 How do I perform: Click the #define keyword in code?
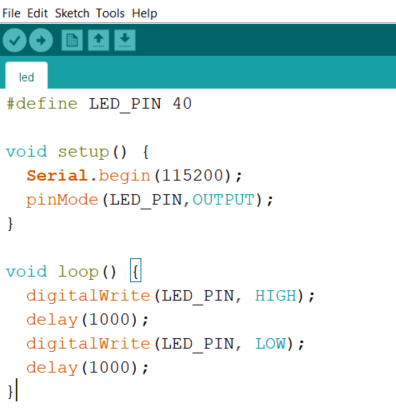(42, 104)
